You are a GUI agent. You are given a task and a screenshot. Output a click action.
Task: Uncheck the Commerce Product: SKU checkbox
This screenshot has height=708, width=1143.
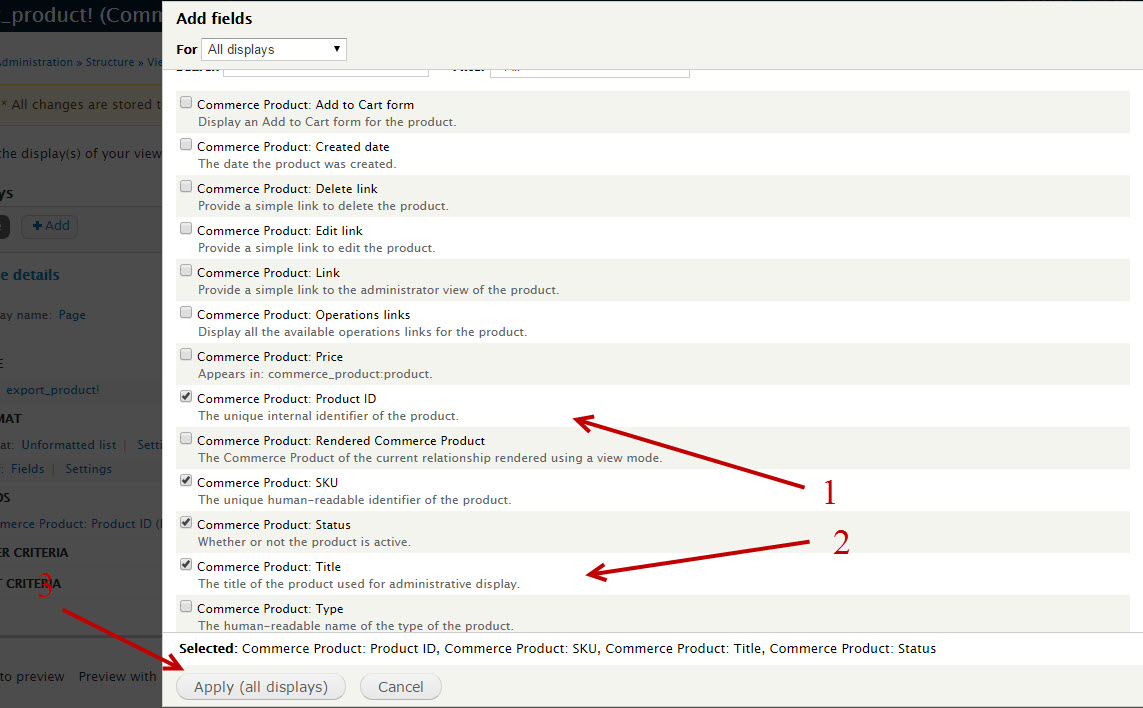(x=186, y=481)
